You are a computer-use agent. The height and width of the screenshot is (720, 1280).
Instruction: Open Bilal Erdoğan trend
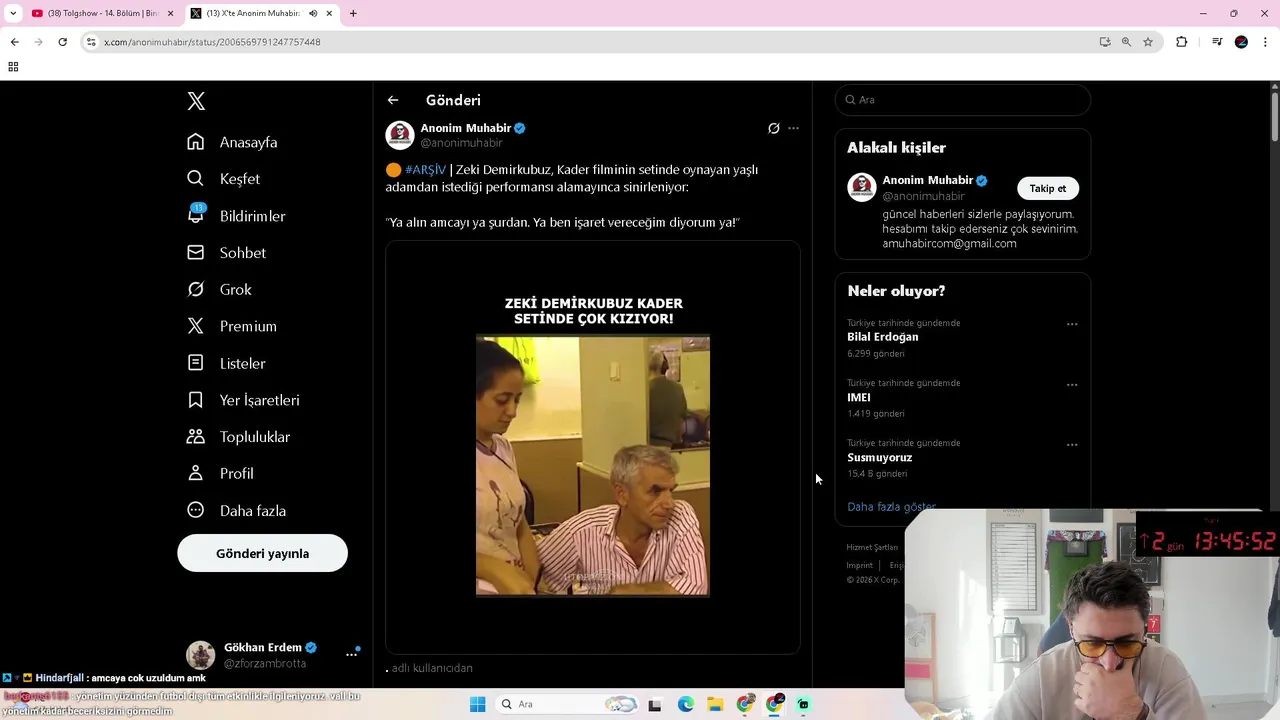click(883, 337)
